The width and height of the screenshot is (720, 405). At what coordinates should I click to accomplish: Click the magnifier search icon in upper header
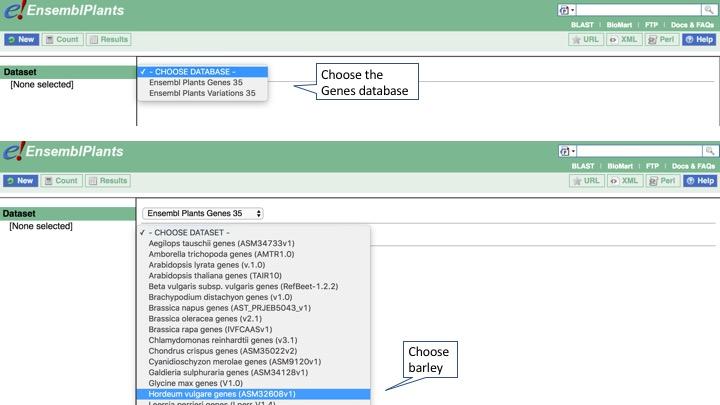(x=709, y=10)
